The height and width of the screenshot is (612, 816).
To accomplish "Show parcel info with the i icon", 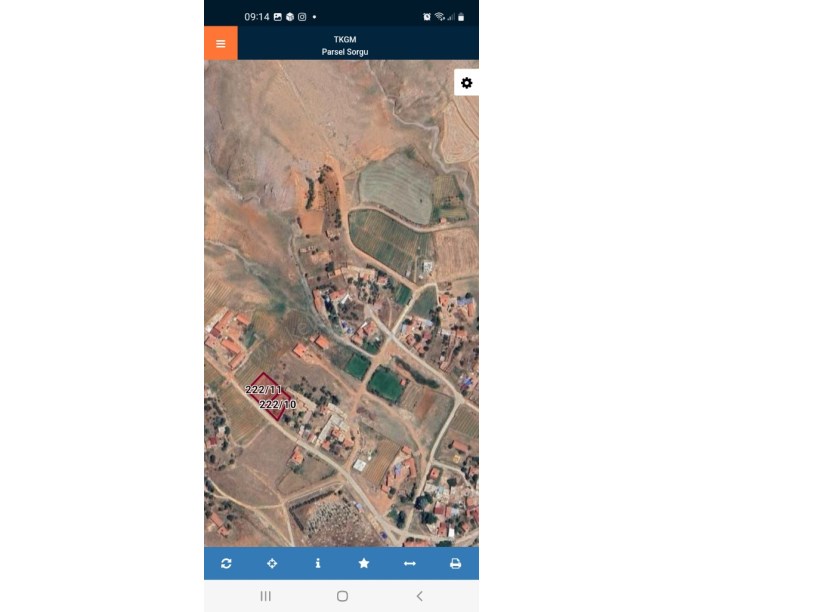I will (318, 563).
